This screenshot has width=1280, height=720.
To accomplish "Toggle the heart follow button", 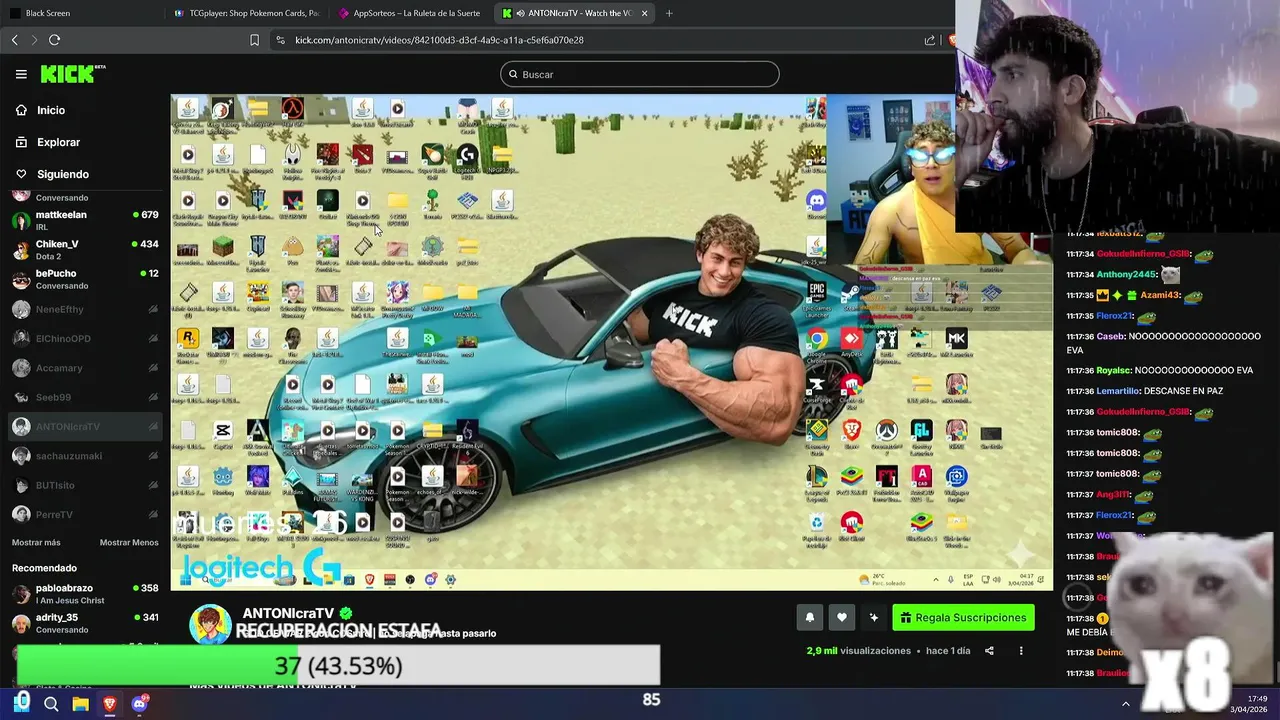I will [842, 618].
